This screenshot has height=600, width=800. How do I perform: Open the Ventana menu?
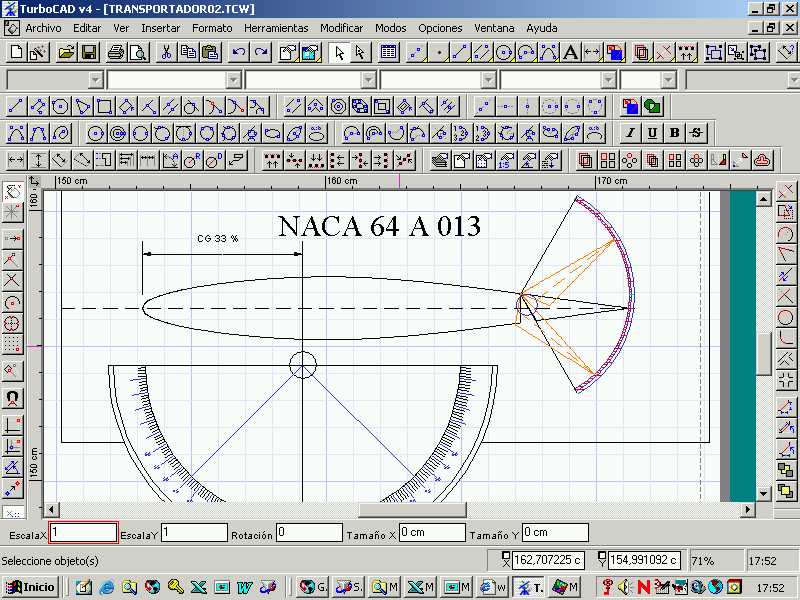point(494,28)
